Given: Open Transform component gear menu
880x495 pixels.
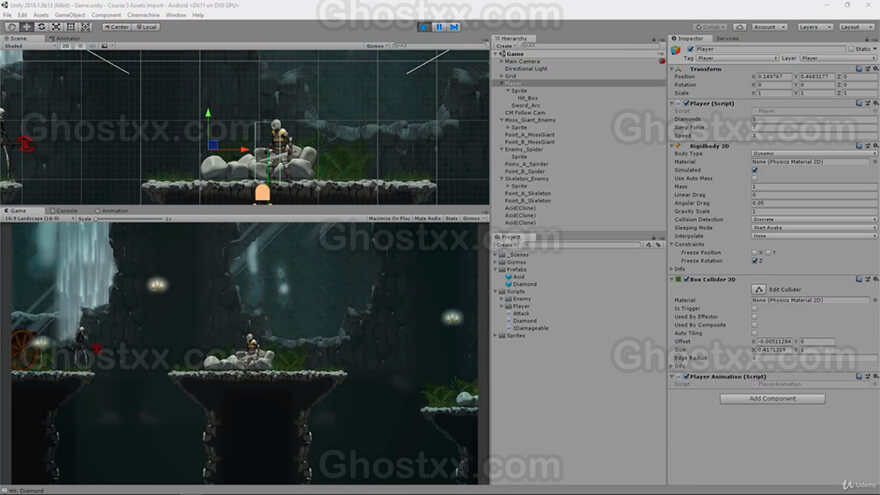Looking at the screenshot, I should tap(875, 68).
